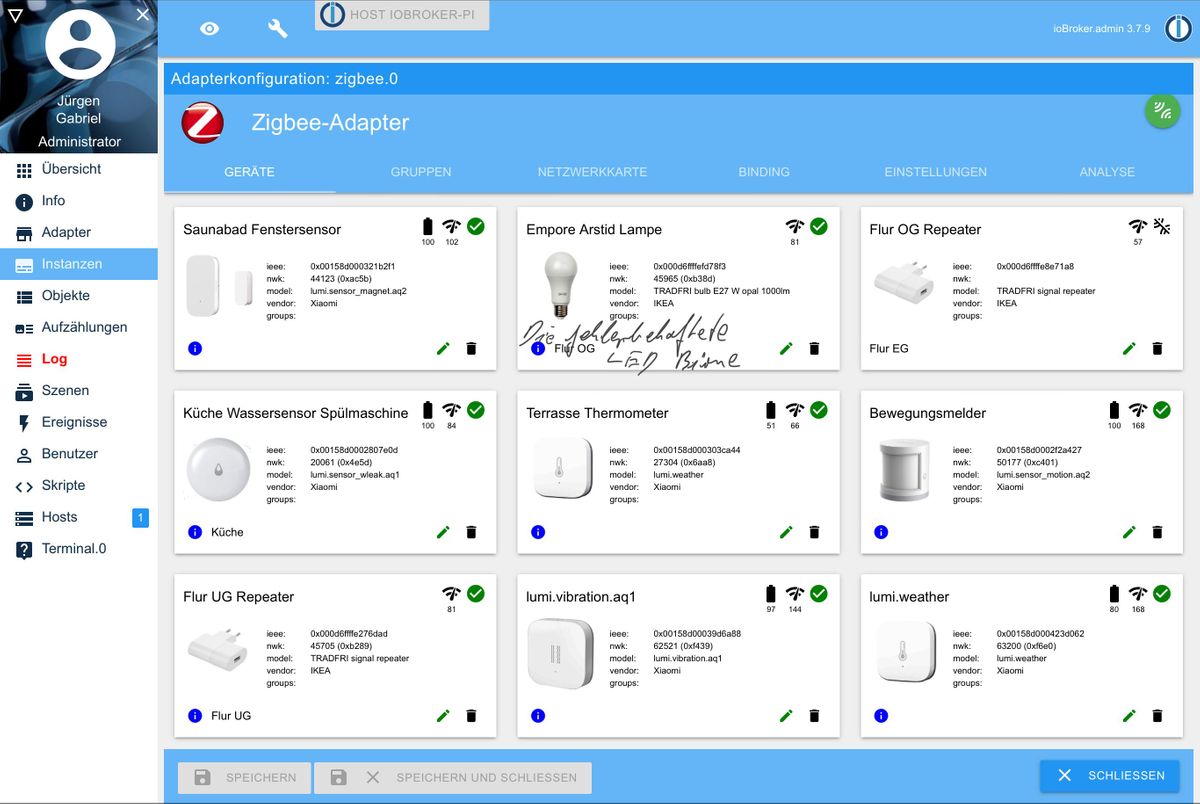The image size is (1200, 804).
Task: Delete the lumi.vibration.aq1 device
Action: [815, 716]
